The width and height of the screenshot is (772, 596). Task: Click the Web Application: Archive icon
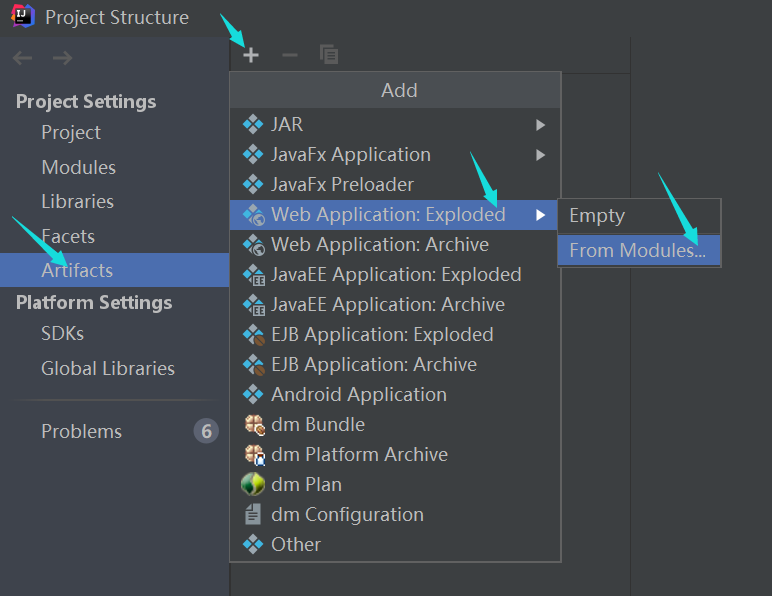[x=254, y=245]
